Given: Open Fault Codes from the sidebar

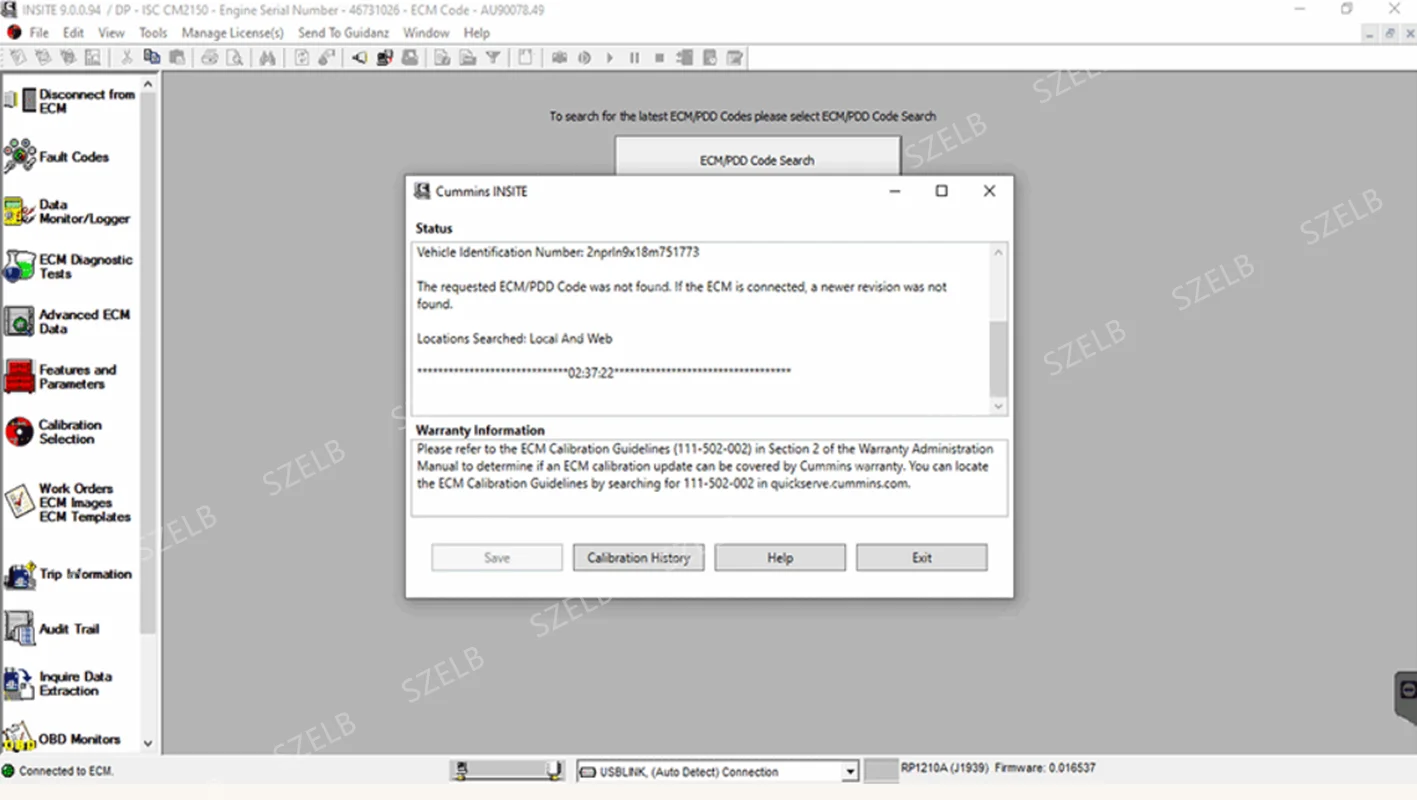Looking at the screenshot, I should tap(56, 156).
